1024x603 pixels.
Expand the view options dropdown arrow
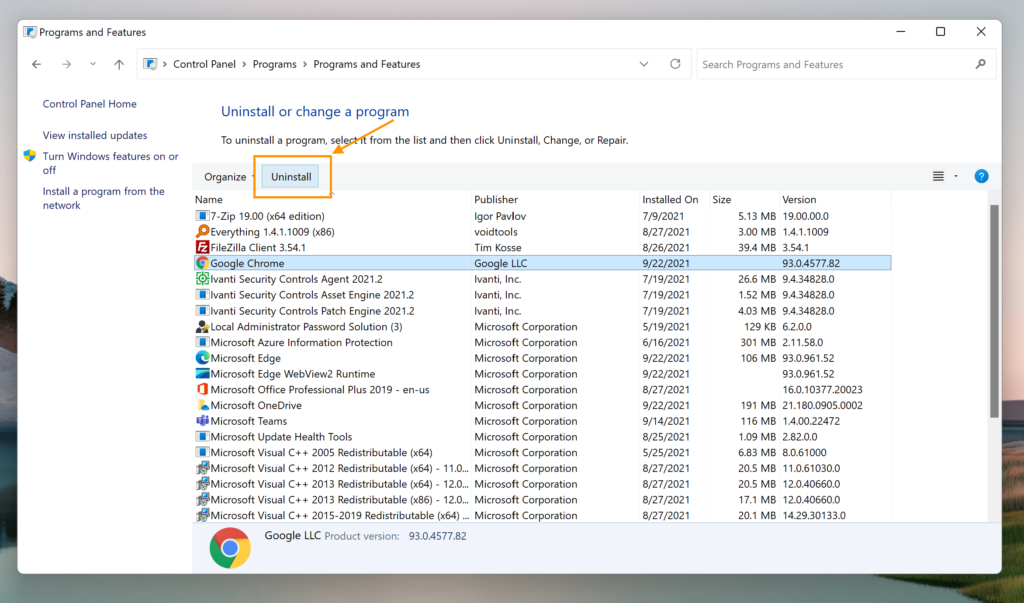click(x=956, y=176)
